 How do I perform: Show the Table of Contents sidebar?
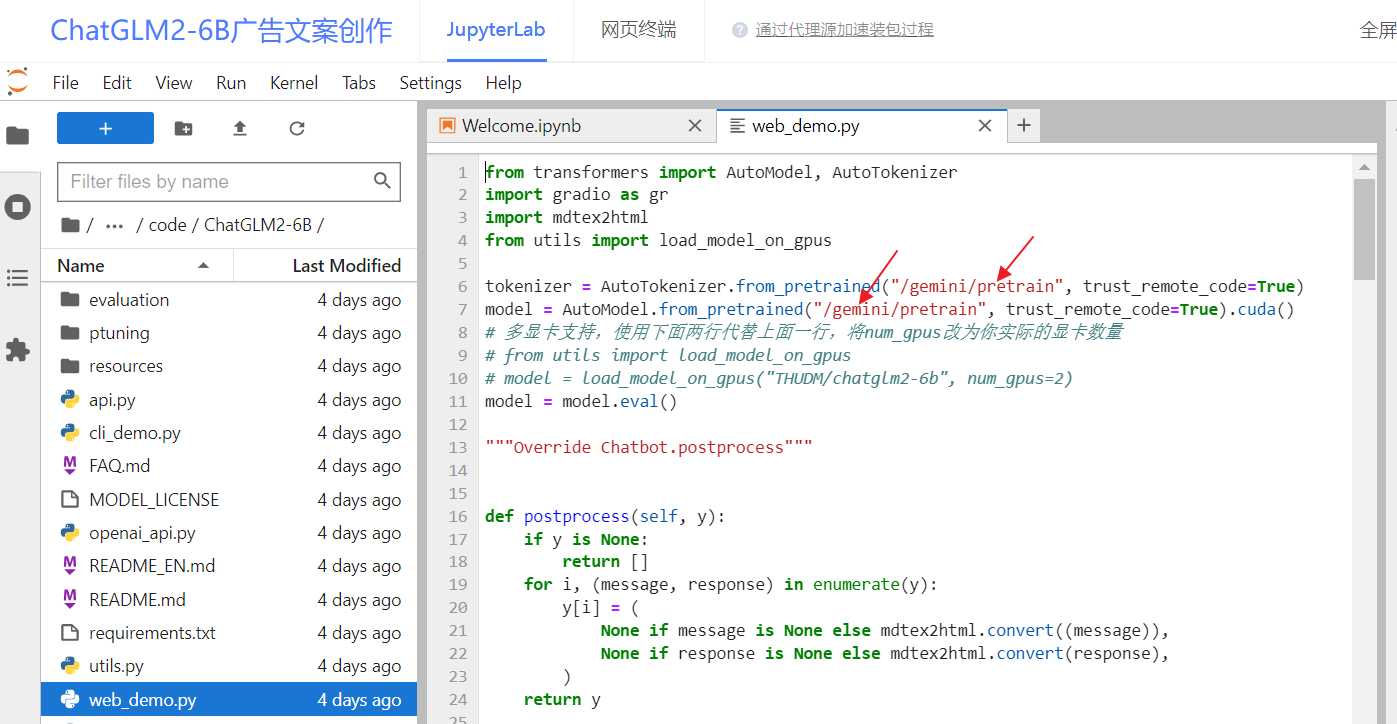pyautogui.click(x=18, y=278)
